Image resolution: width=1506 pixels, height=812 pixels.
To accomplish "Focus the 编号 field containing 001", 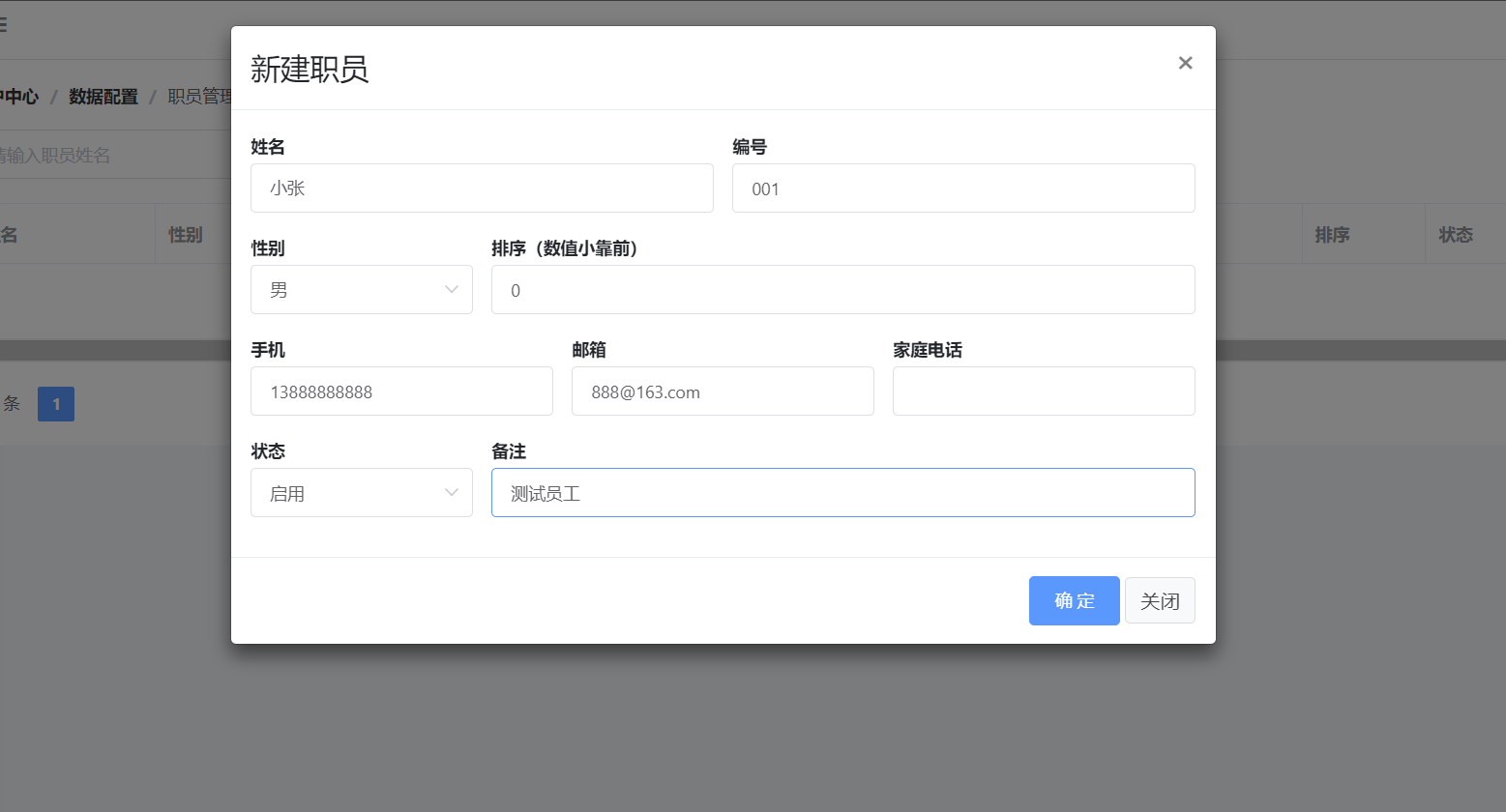I will pos(962,188).
